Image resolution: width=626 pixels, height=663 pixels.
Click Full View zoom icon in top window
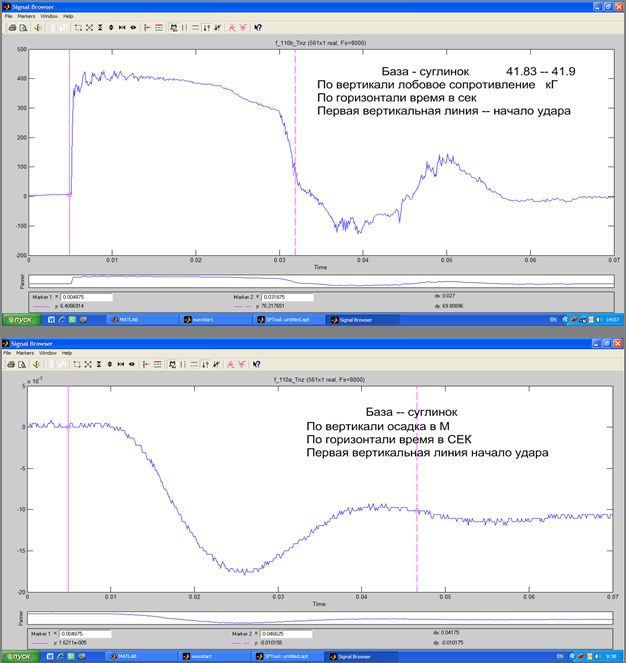88,28
